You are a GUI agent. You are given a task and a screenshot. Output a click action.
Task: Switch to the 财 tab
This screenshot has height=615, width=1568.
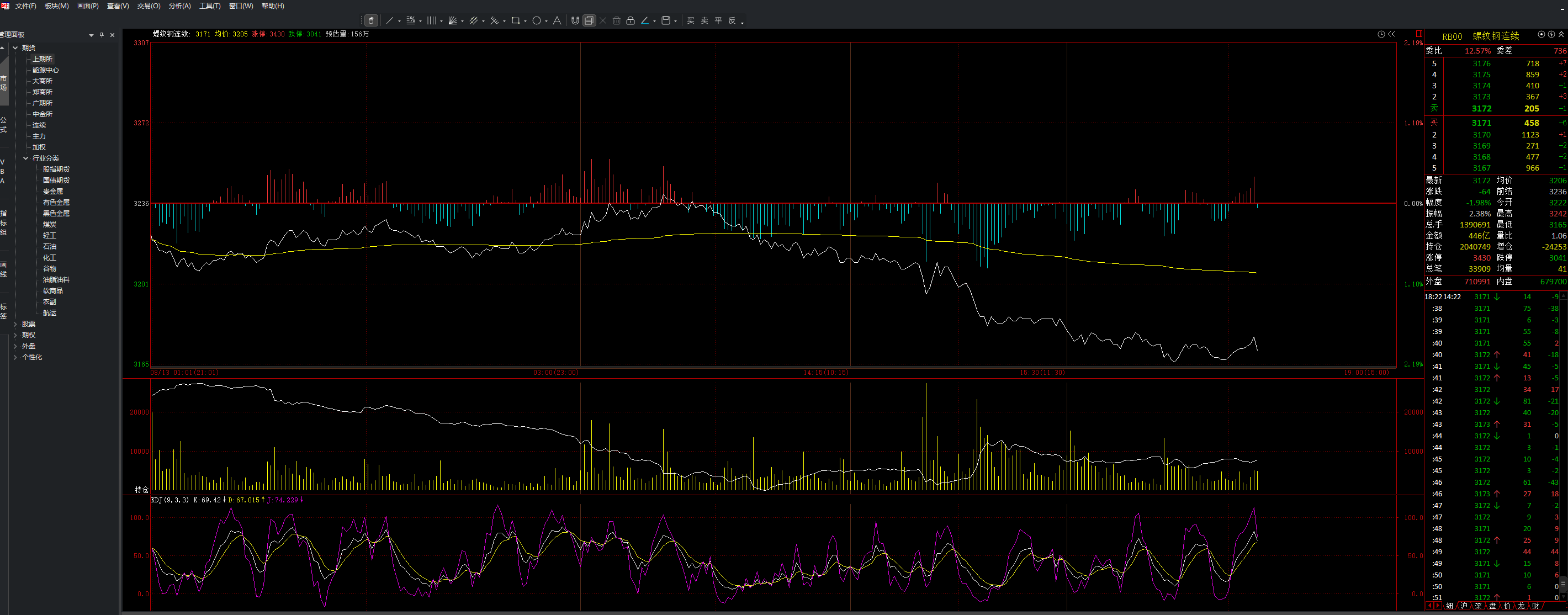(1536, 606)
